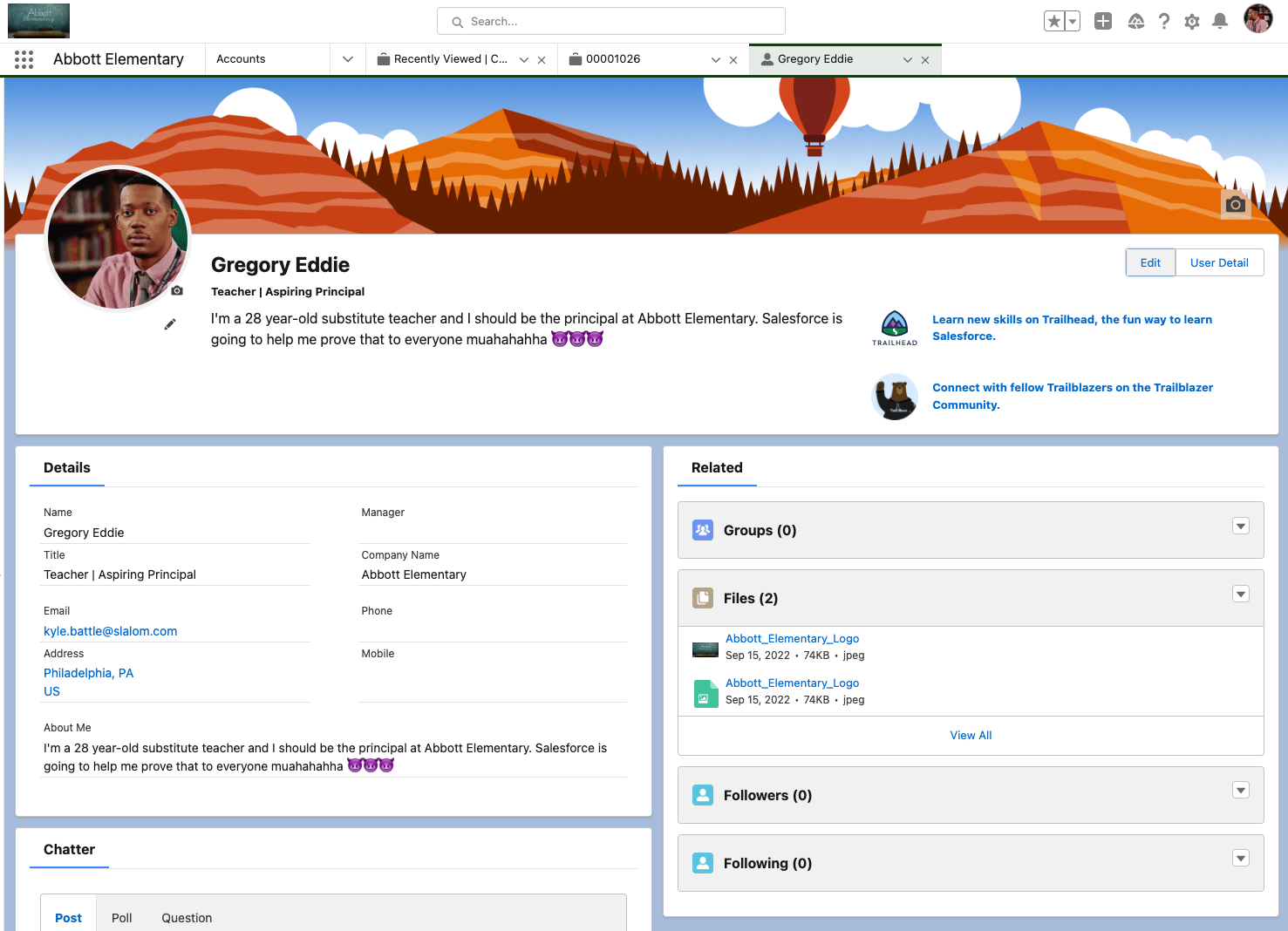Select the Accounts navigation item
The width and height of the screenshot is (1288, 931).
coord(241,59)
